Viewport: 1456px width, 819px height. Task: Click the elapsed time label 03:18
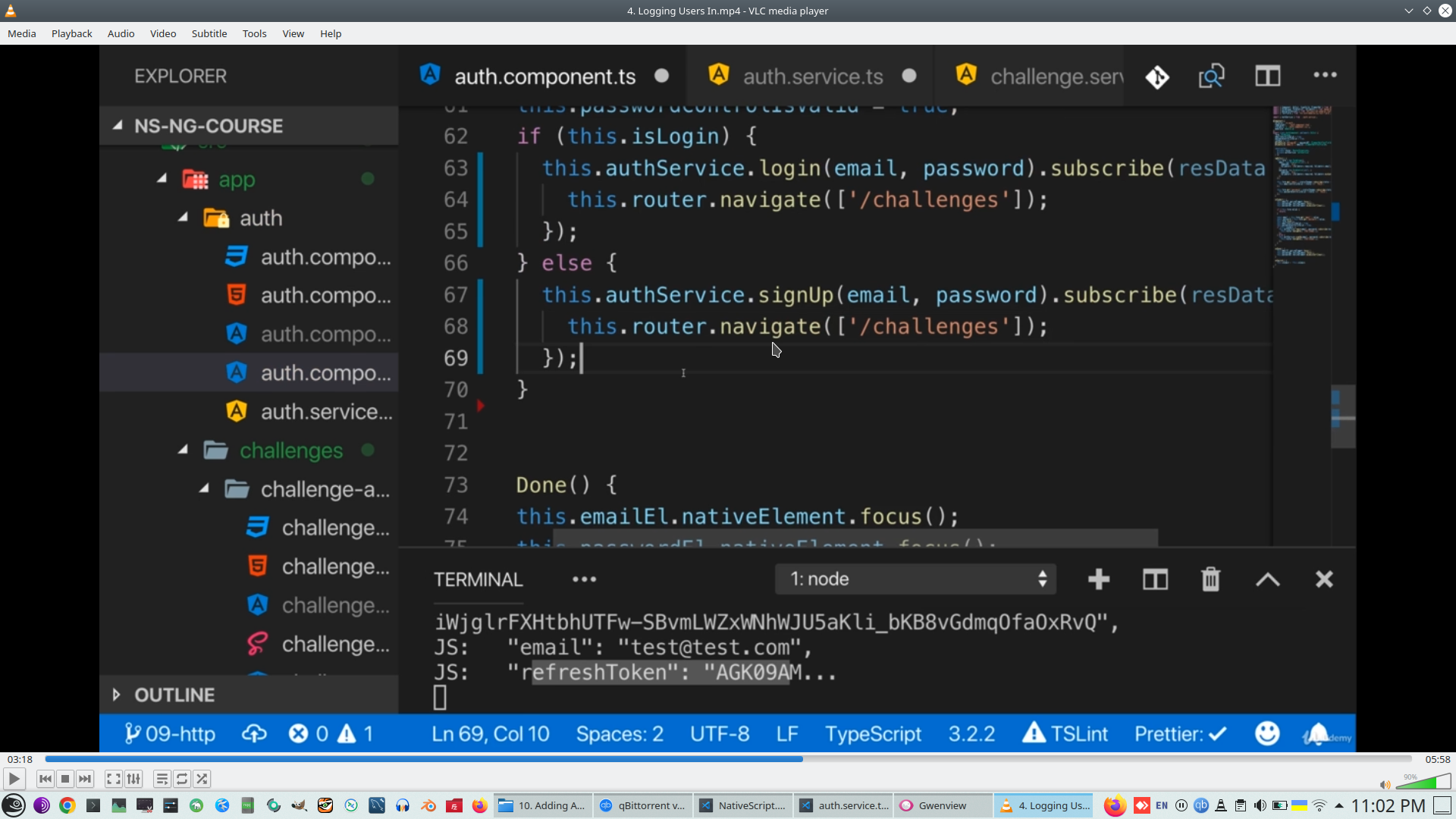[20, 759]
